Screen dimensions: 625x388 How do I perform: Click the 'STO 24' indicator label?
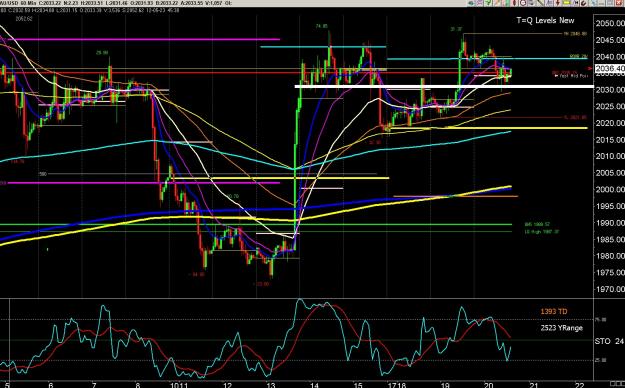pyautogui.click(x=609, y=341)
